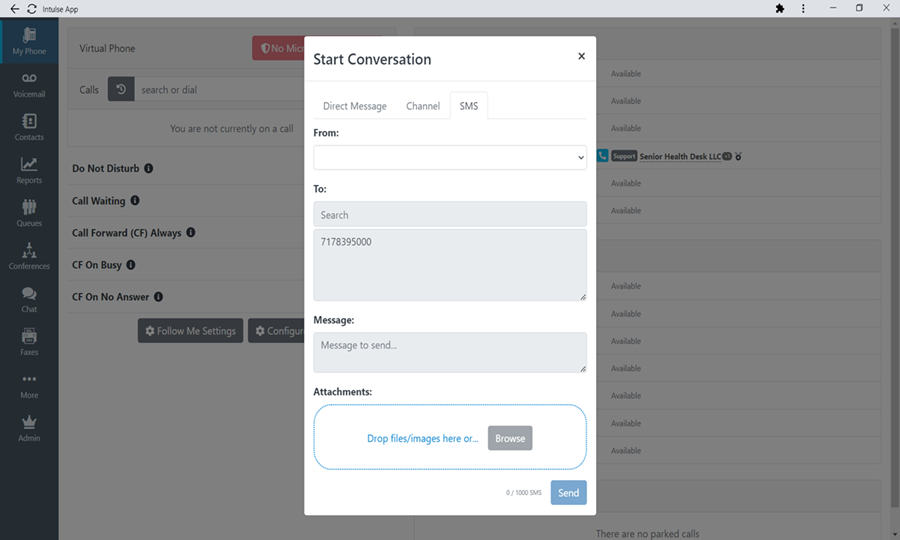Click the To Search field
Viewport: 900px width, 540px height.
click(x=450, y=214)
